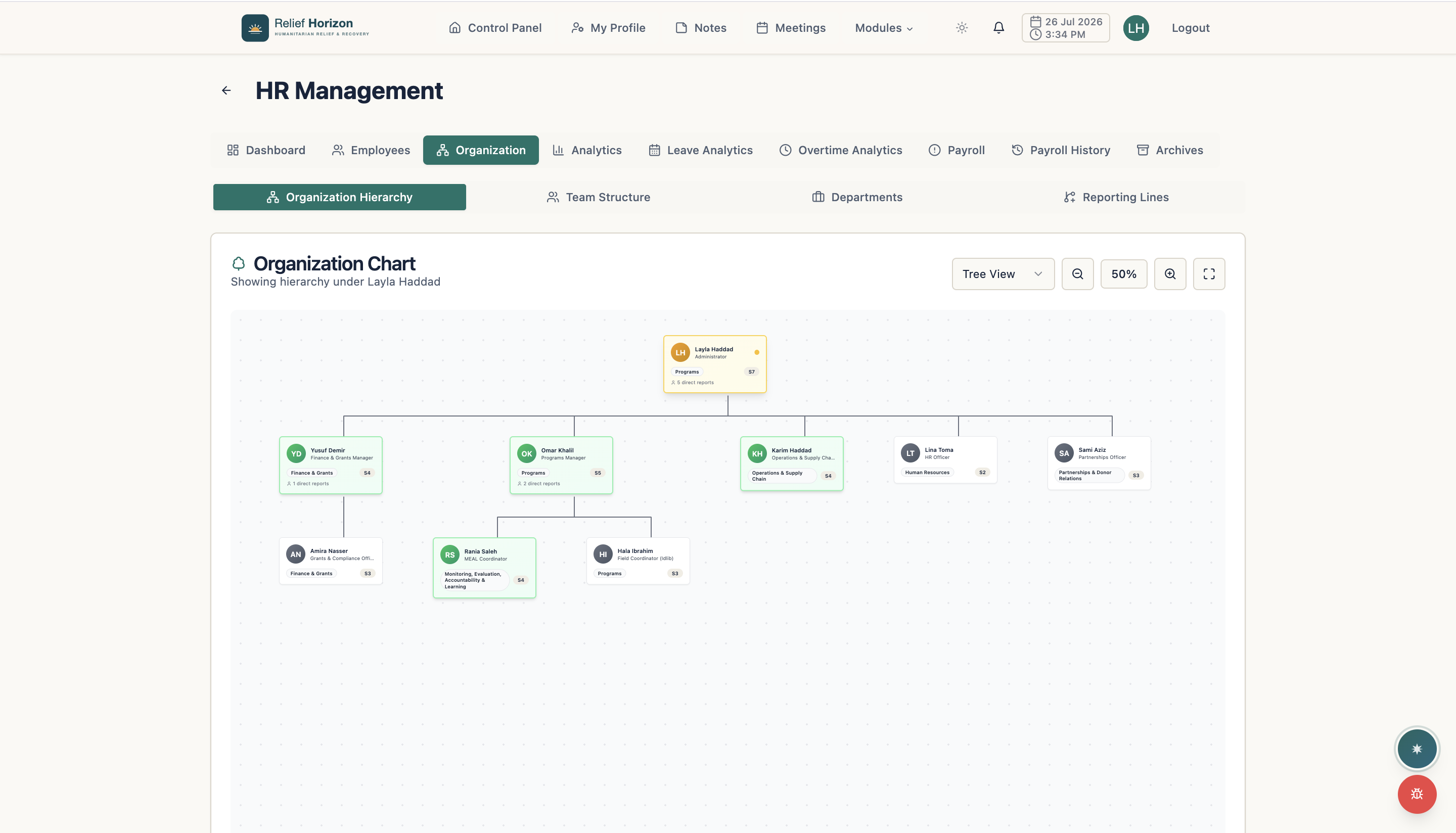Click the yellow status dot on Layla Haddad card
1456x833 pixels.
756,352
